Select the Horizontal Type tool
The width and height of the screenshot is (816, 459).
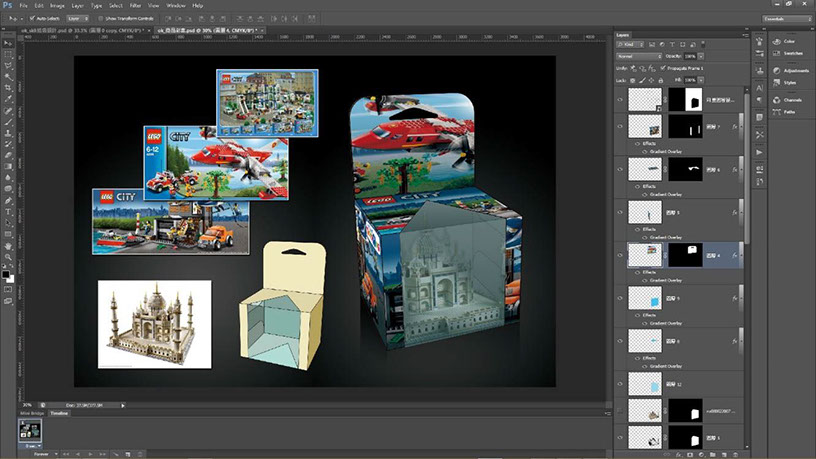coord(8,211)
